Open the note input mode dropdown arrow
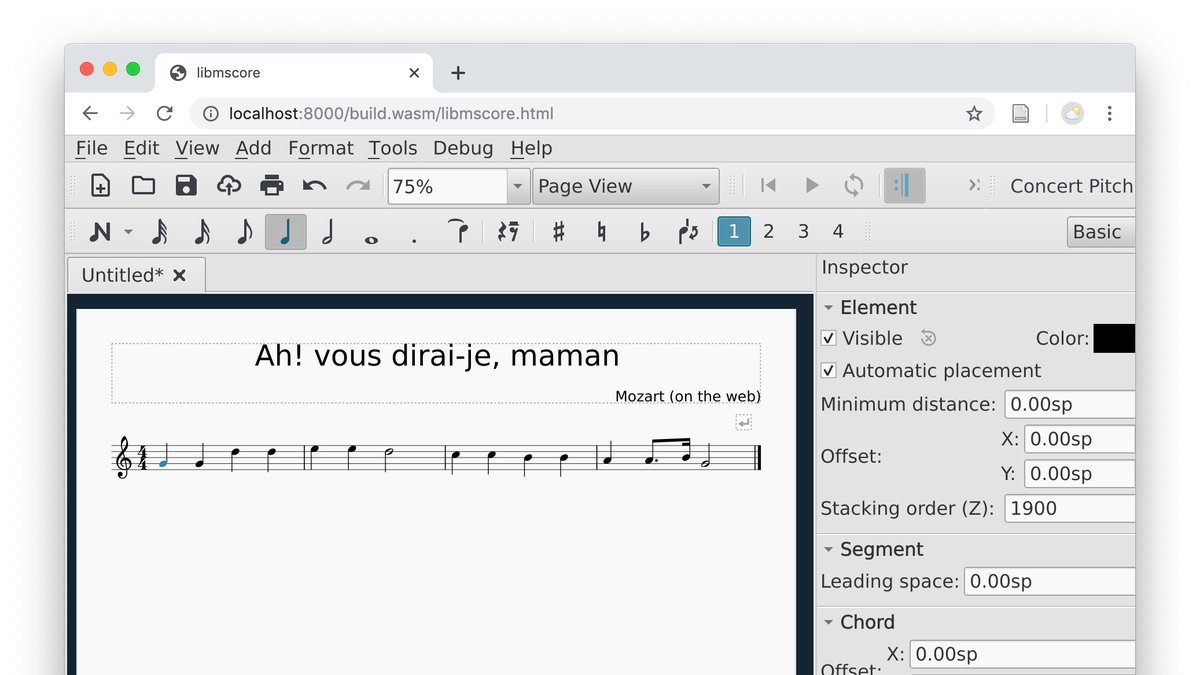The width and height of the screenshot is (1200, 675). [x=129, y=232]
